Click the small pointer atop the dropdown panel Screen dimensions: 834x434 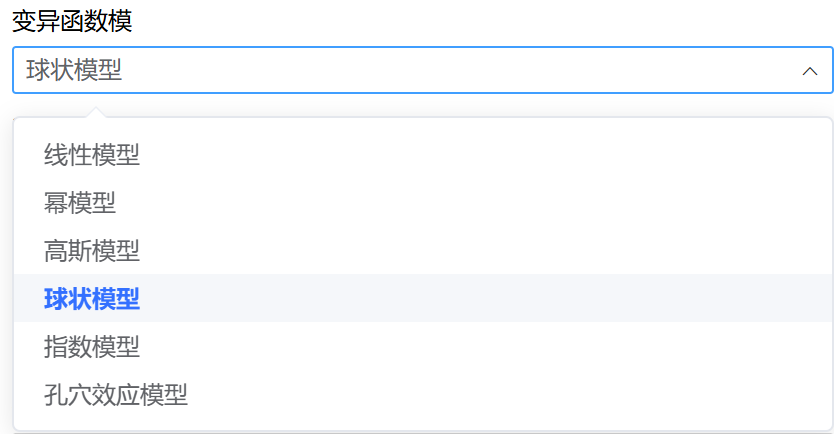pyautogui.click(x=97, y=113)
